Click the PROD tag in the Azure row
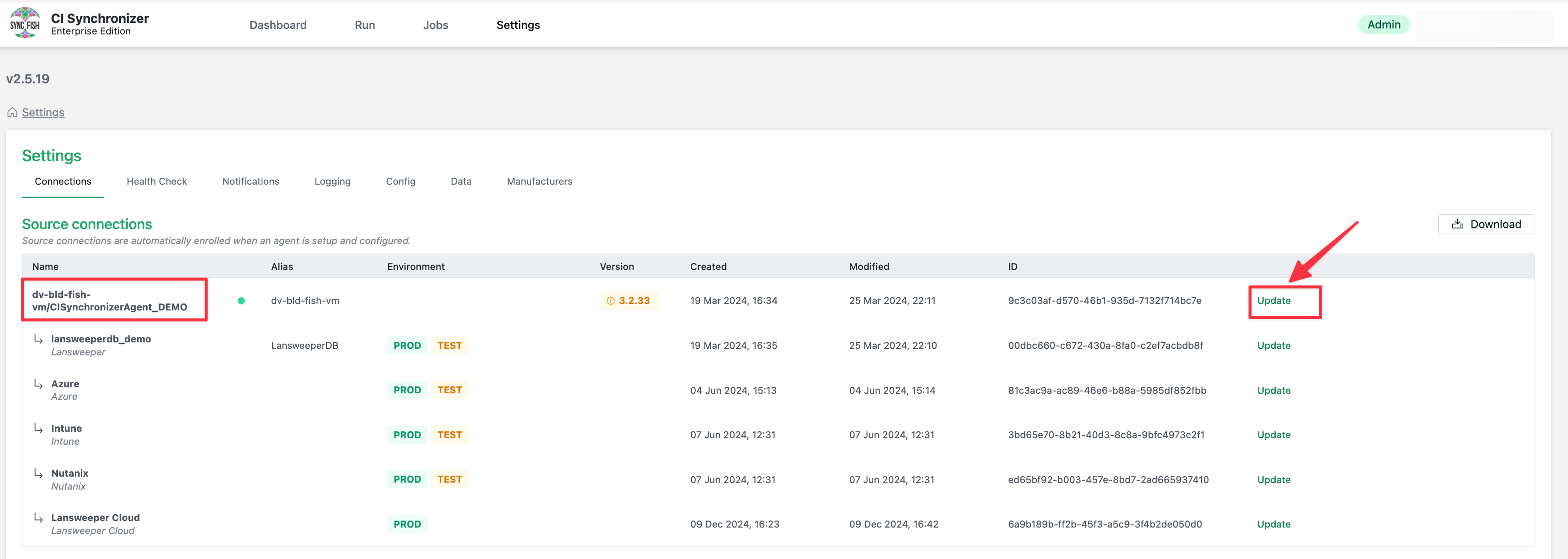 click(407, 390)
